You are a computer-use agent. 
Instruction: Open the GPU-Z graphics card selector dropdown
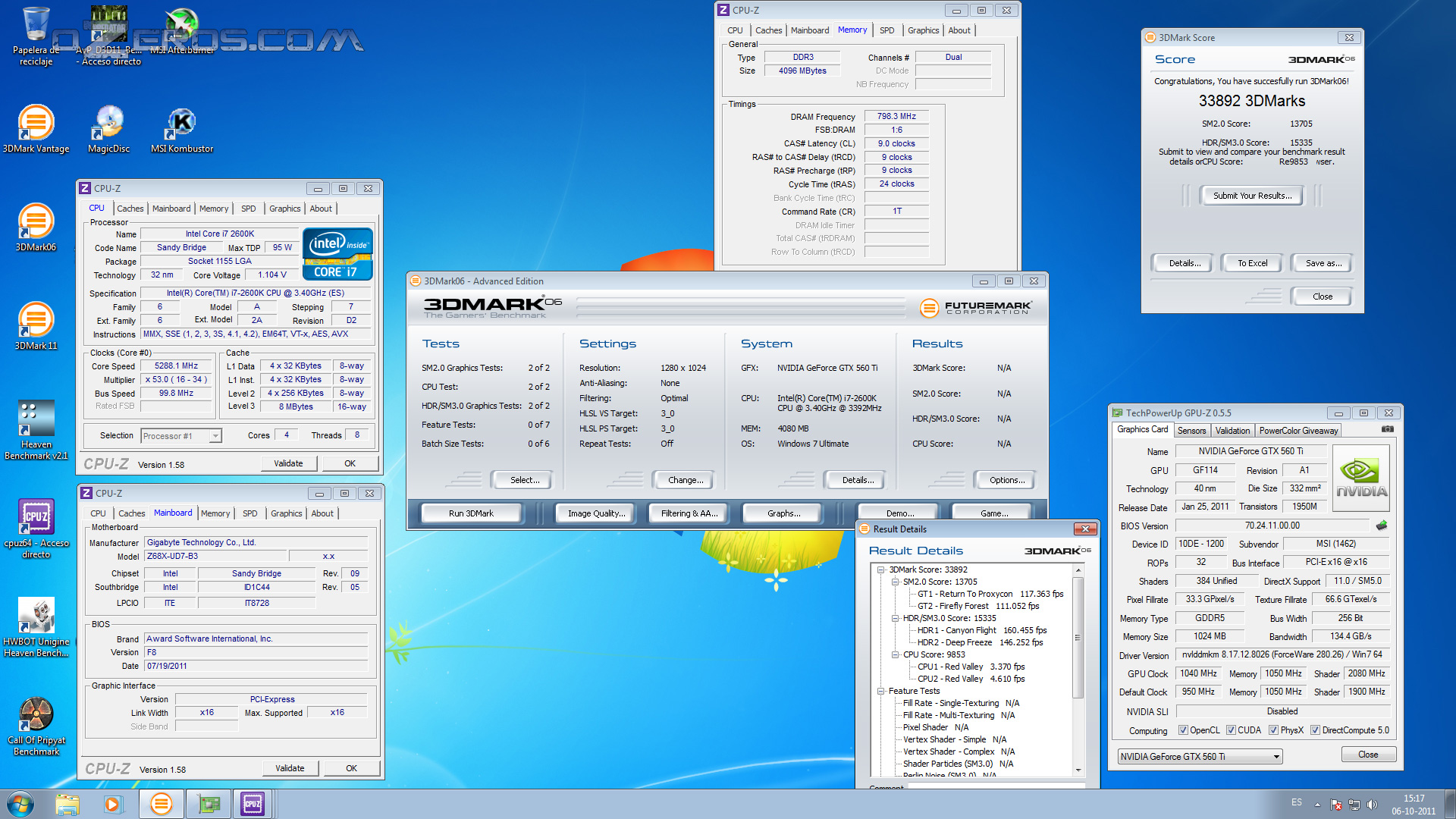pos(1200,756)
